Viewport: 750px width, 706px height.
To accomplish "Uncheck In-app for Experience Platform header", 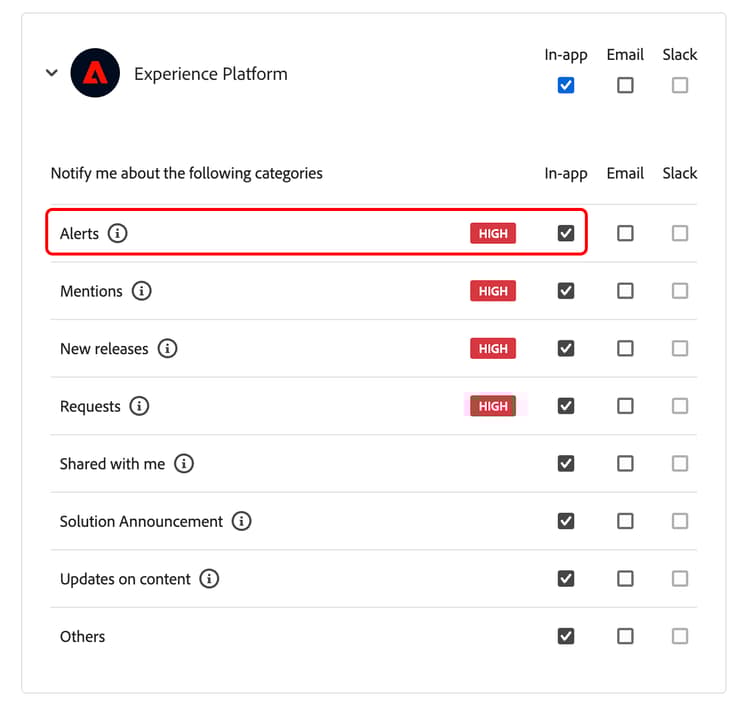I will pyautogui.click(x=566, y=85).
